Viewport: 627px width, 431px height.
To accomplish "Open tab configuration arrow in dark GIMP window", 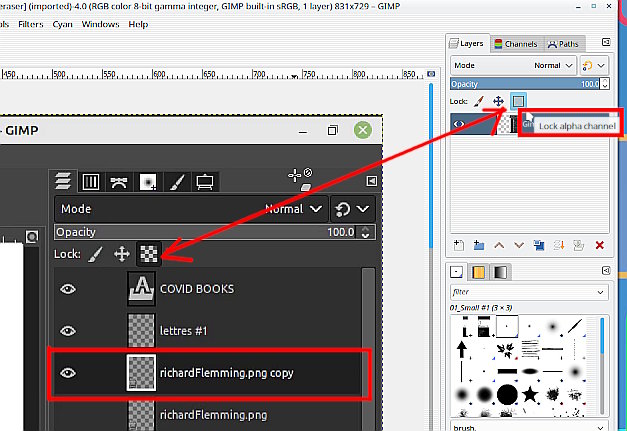I will point(371,181).
